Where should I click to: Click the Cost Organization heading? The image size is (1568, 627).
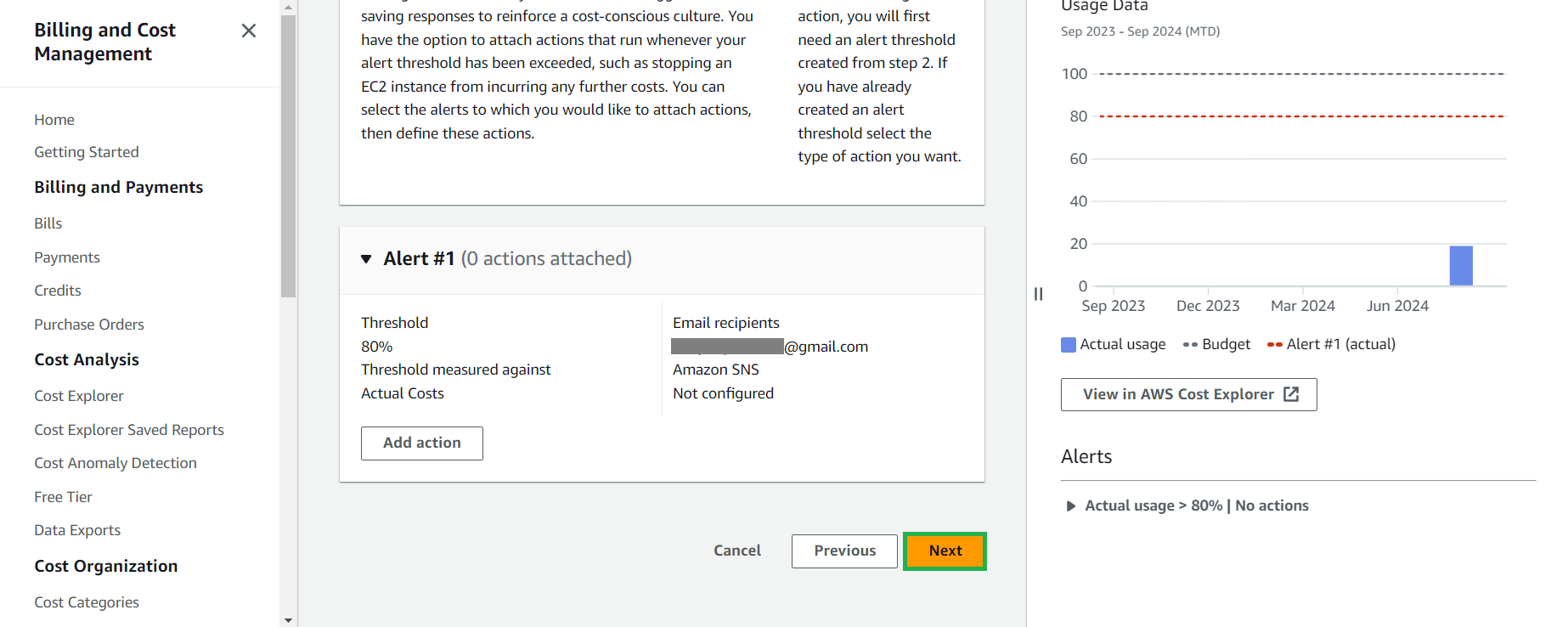[106, 567]
